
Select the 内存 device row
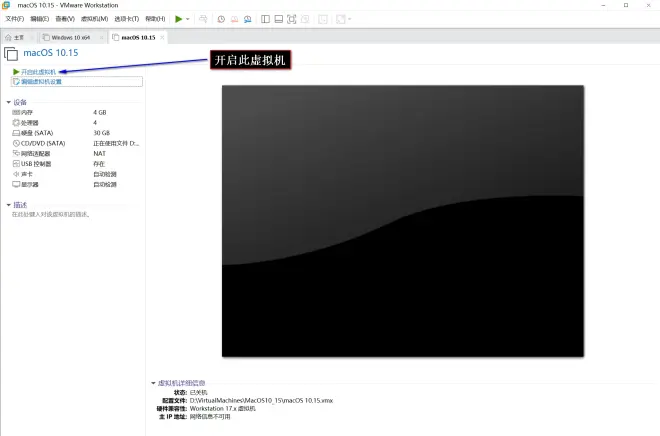[x=76, y=112]
